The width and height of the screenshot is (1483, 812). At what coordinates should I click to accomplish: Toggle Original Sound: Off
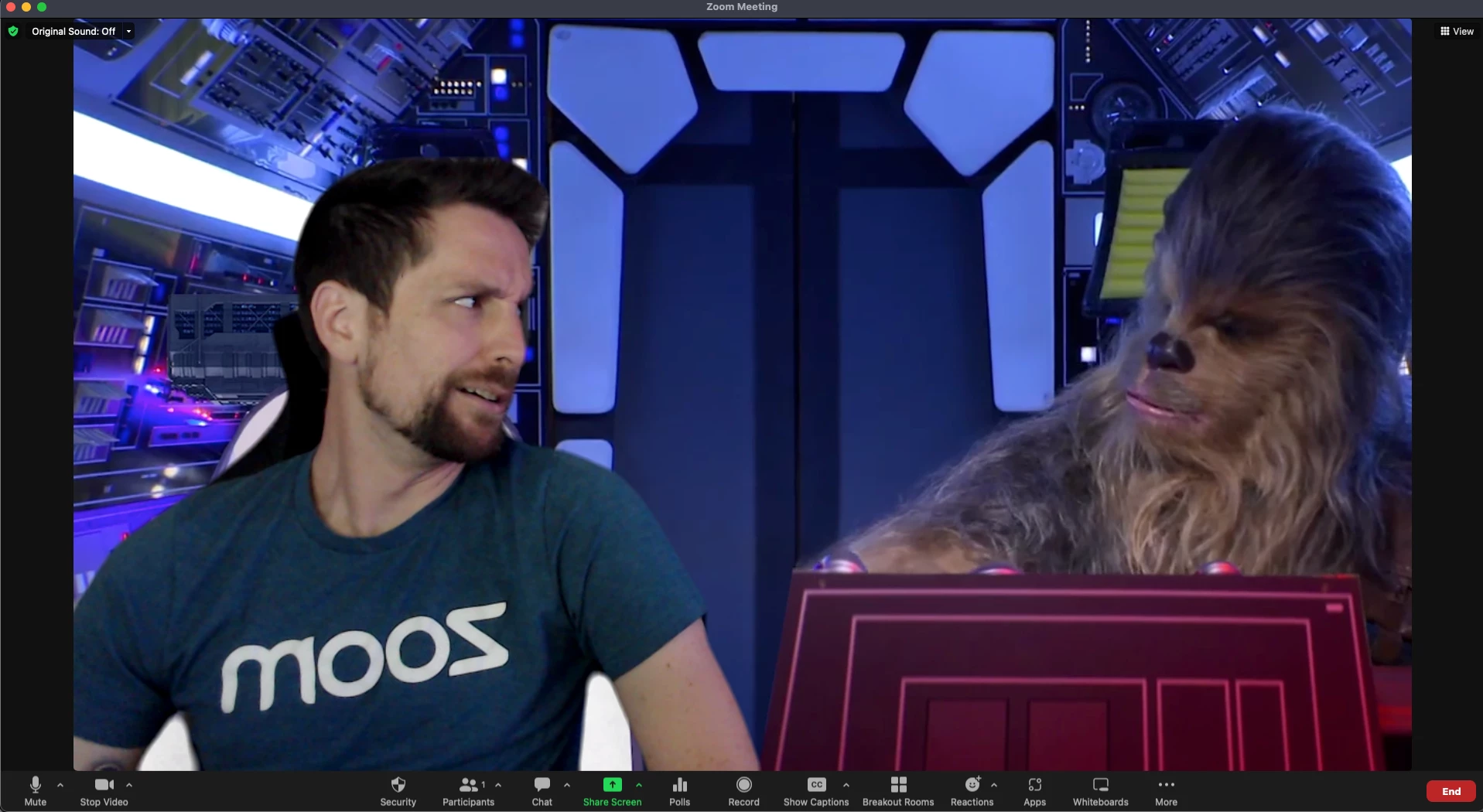[73, 32]
